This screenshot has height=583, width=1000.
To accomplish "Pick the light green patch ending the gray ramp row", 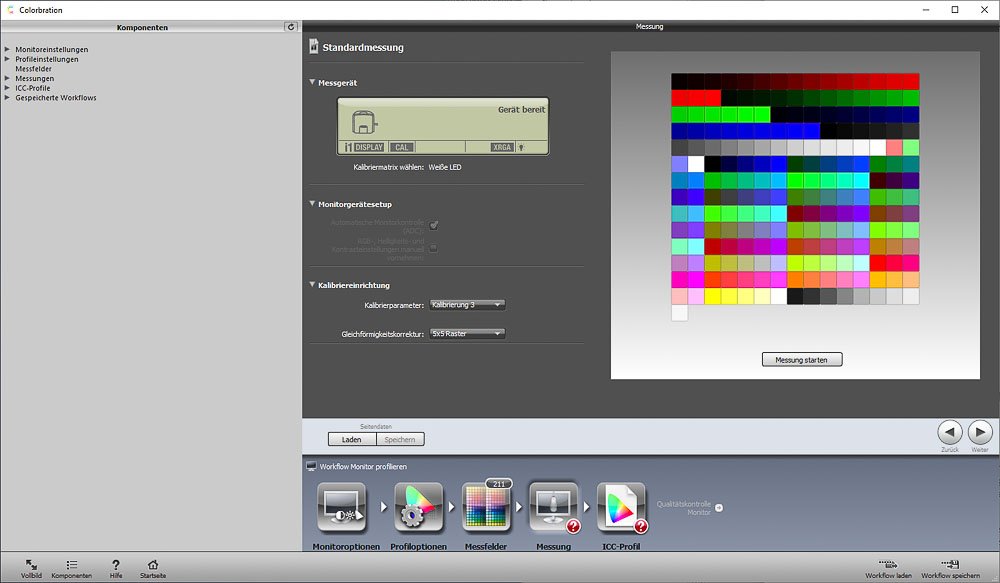I will [911, 147].
